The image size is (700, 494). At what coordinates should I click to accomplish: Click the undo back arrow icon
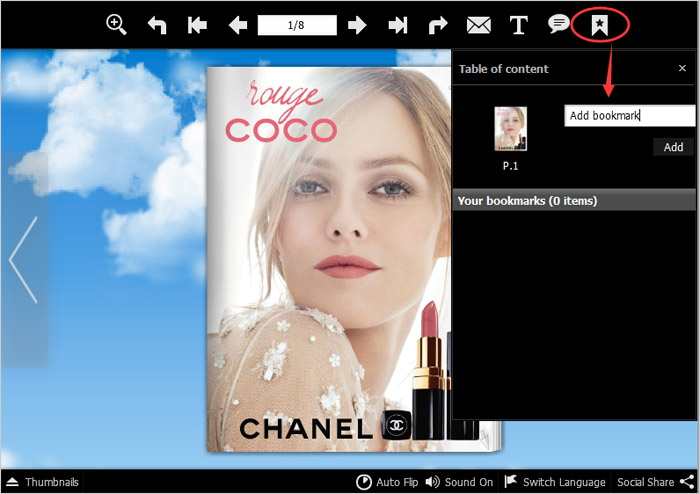click(x=157, y=25)
